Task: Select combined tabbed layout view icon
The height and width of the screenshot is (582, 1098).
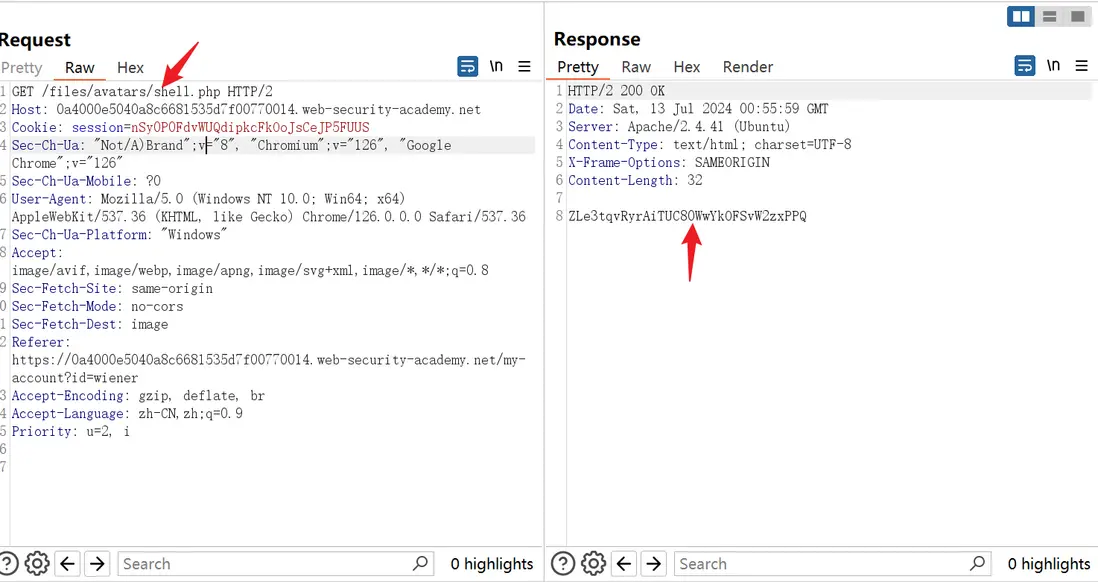Action: 1078,16
